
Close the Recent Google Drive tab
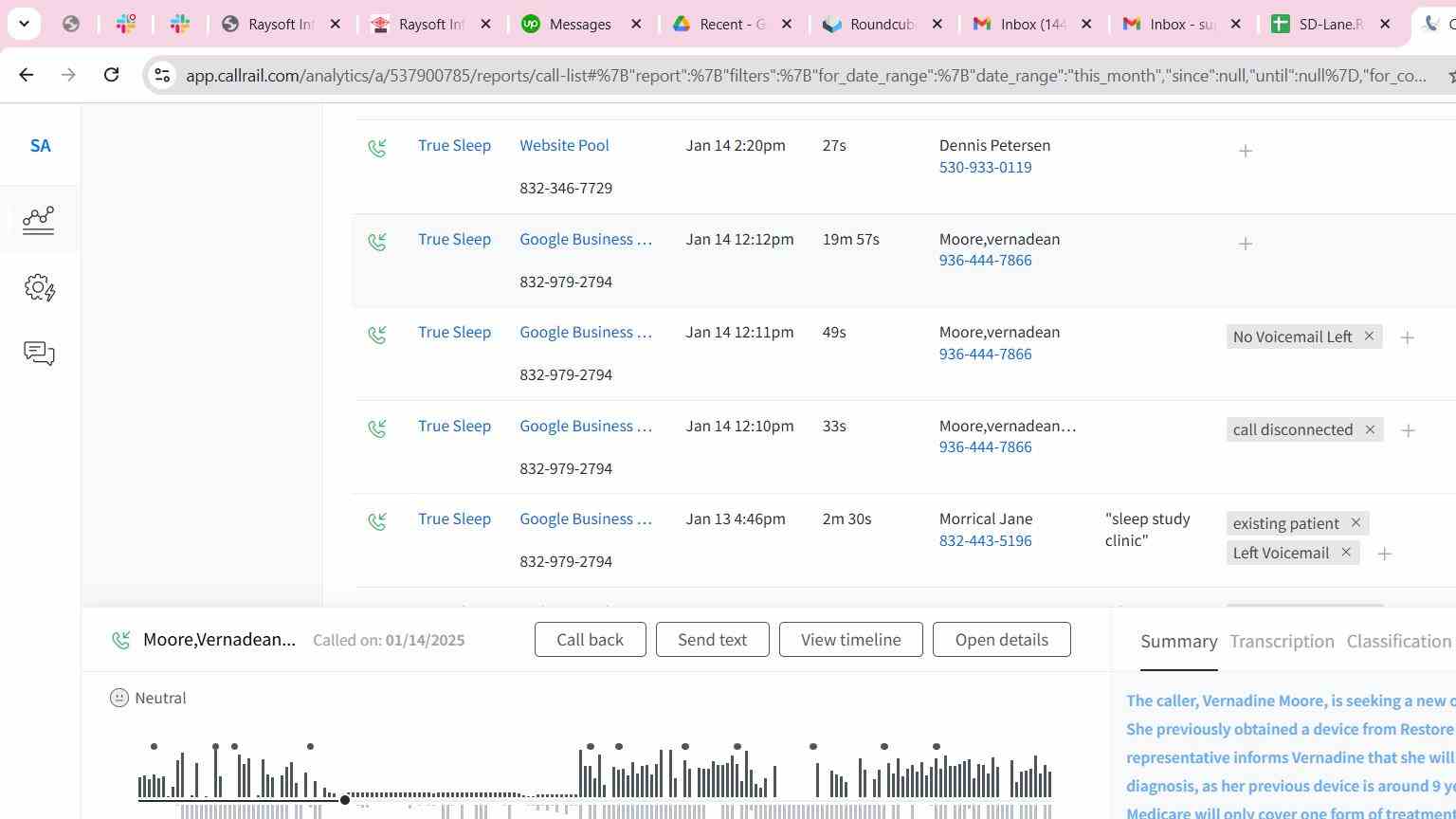(x=787, y=24)
